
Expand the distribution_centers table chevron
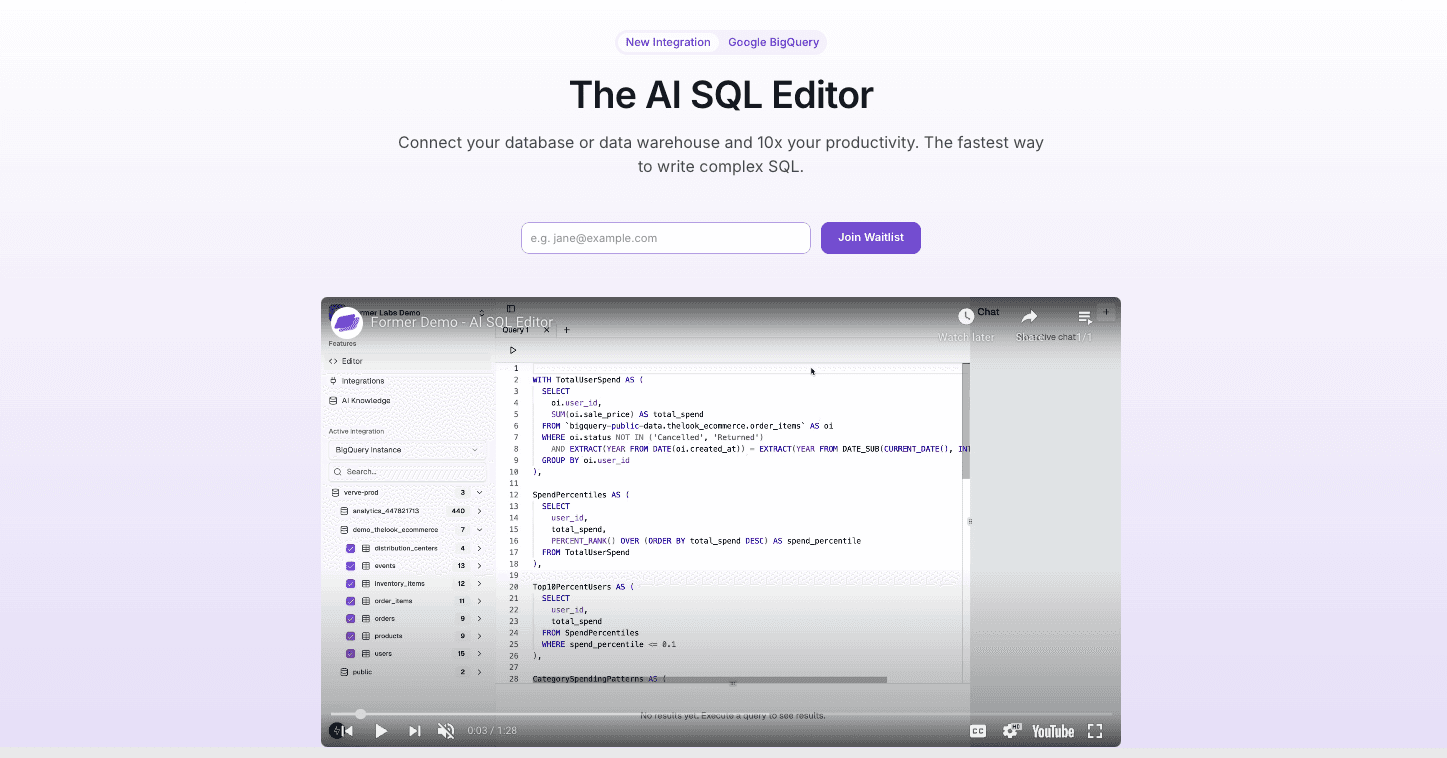[479, 548]
